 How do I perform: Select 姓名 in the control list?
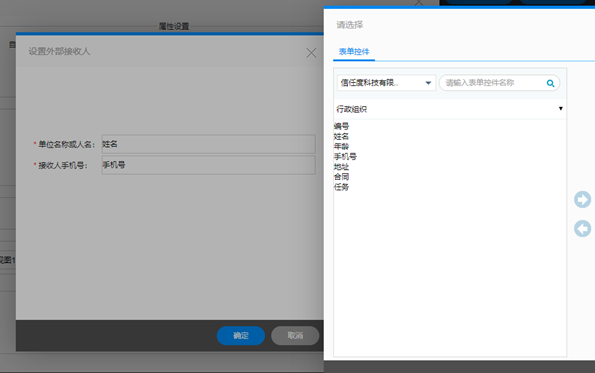click(341, 137)
